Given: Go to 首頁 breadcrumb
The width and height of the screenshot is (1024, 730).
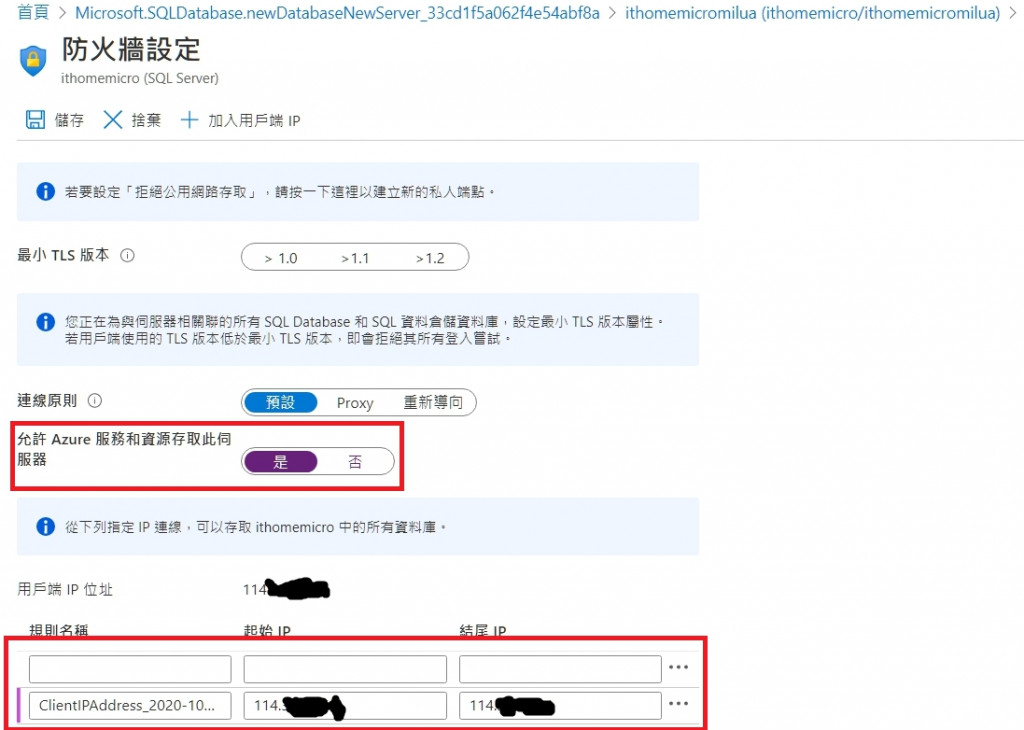Looking at the screenshot, I should pyautogui.click(x=33, y=12).
